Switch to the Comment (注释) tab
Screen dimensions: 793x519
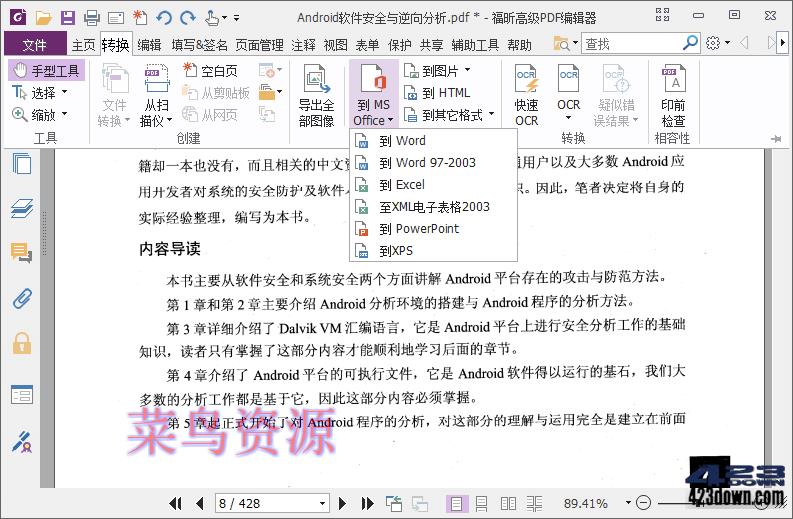pos(303,45)
